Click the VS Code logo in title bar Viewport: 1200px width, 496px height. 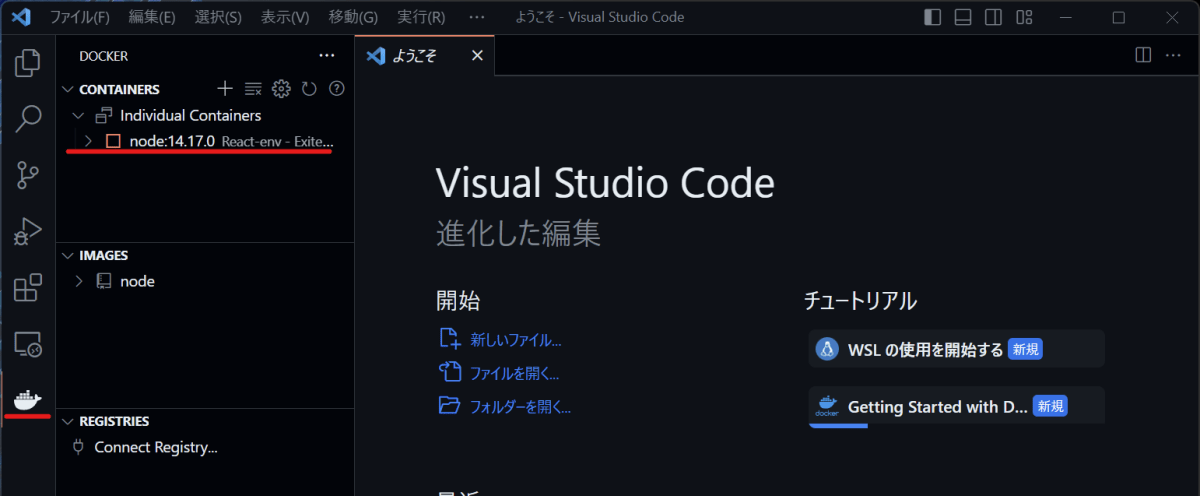(23, 17)
